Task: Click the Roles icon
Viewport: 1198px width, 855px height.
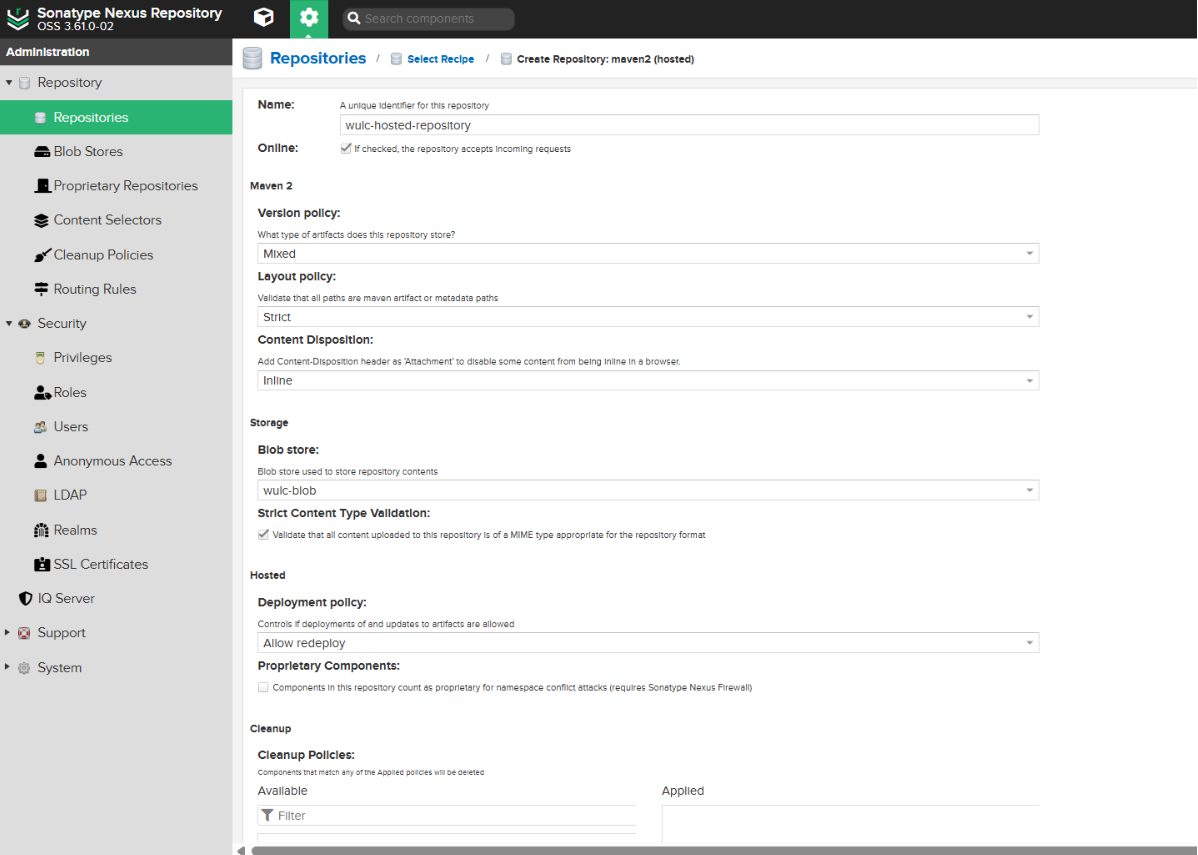Action: [x=42, y=393]
